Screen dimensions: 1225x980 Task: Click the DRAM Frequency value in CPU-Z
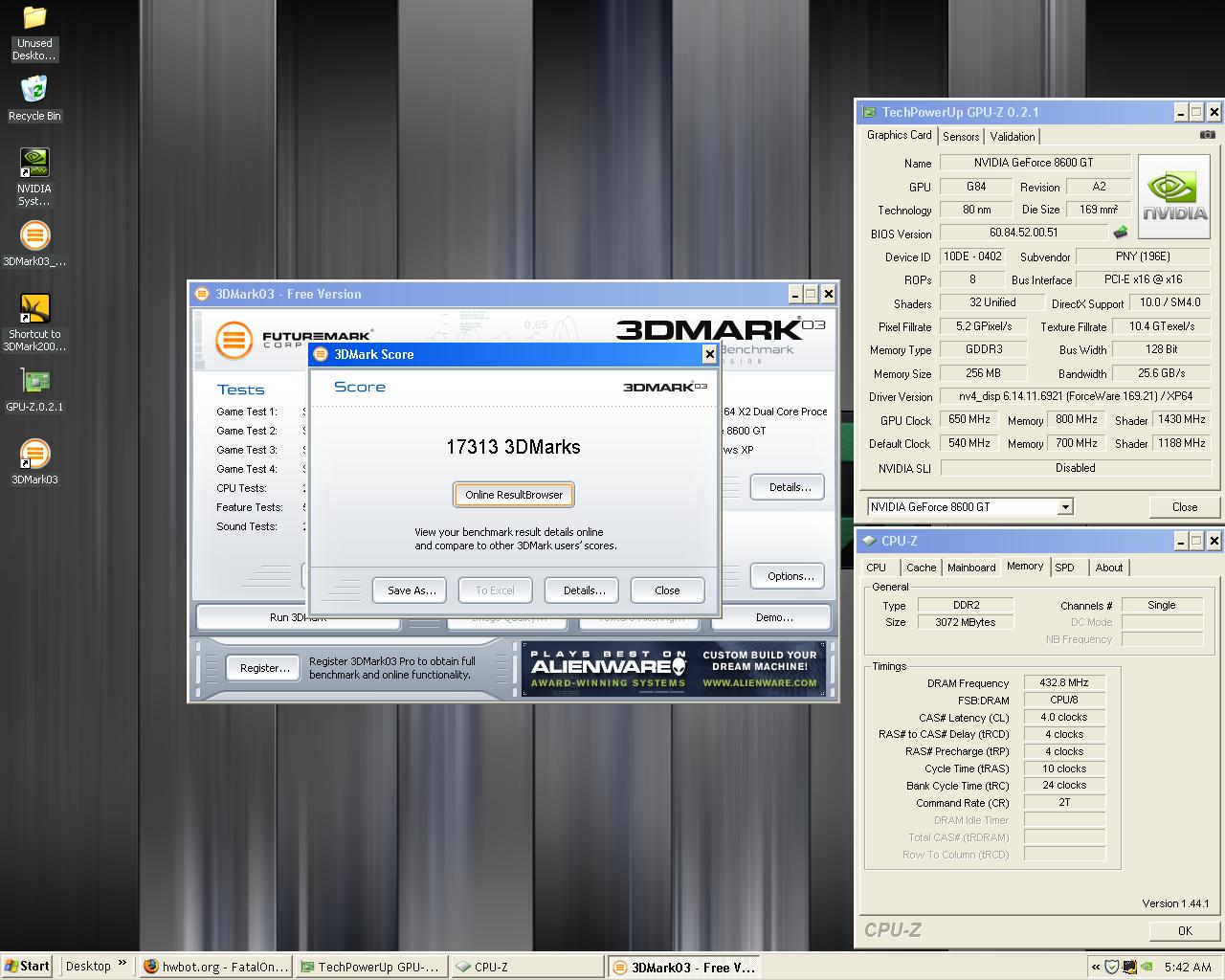tap(1064, 682)
